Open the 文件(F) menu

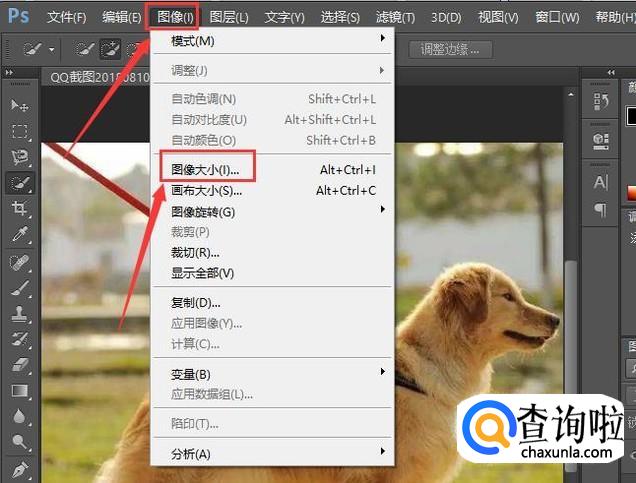pyautogui.click(x=67, y=17)
